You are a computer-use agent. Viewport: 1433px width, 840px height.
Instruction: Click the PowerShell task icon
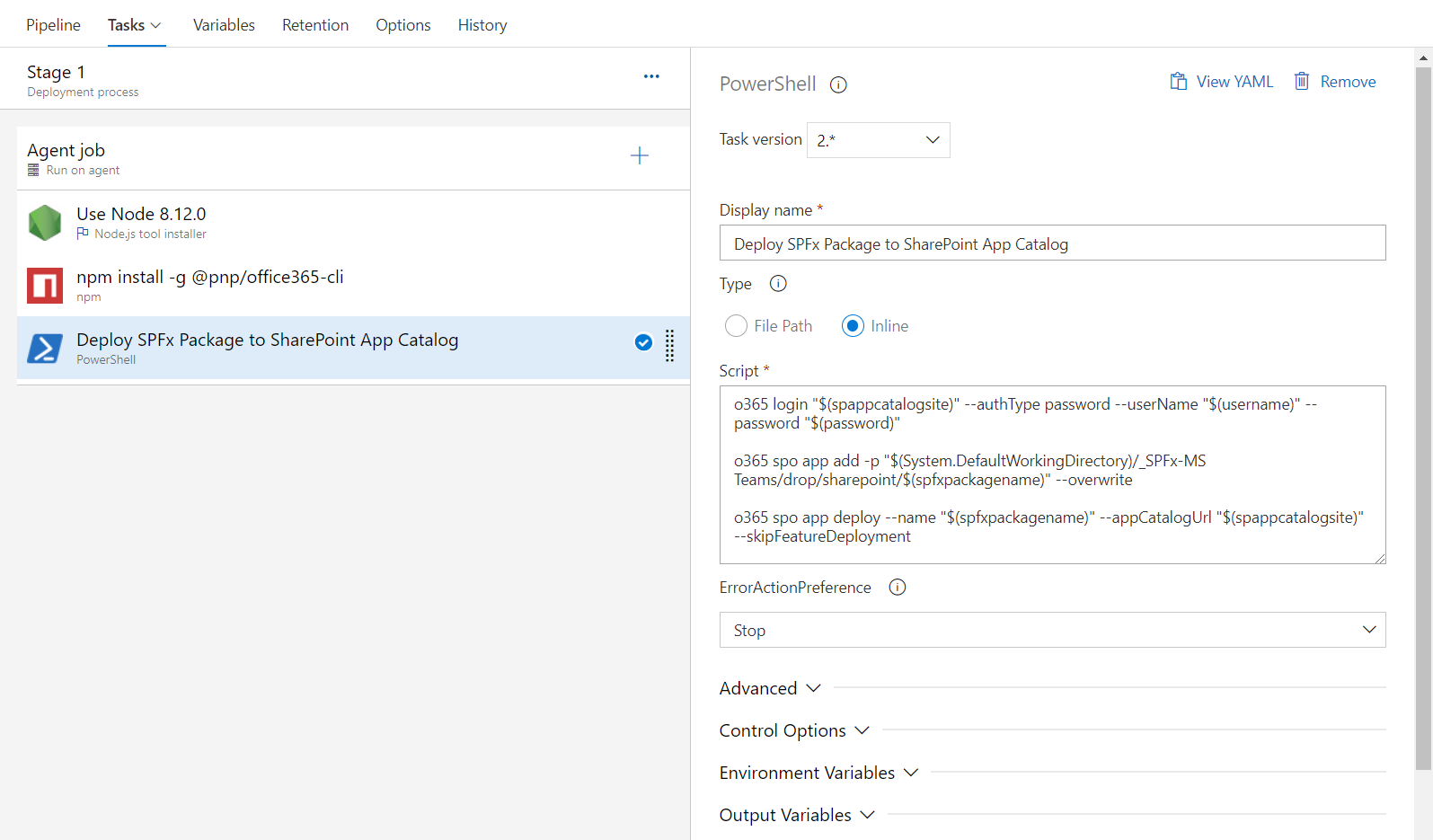pos(45,348)
